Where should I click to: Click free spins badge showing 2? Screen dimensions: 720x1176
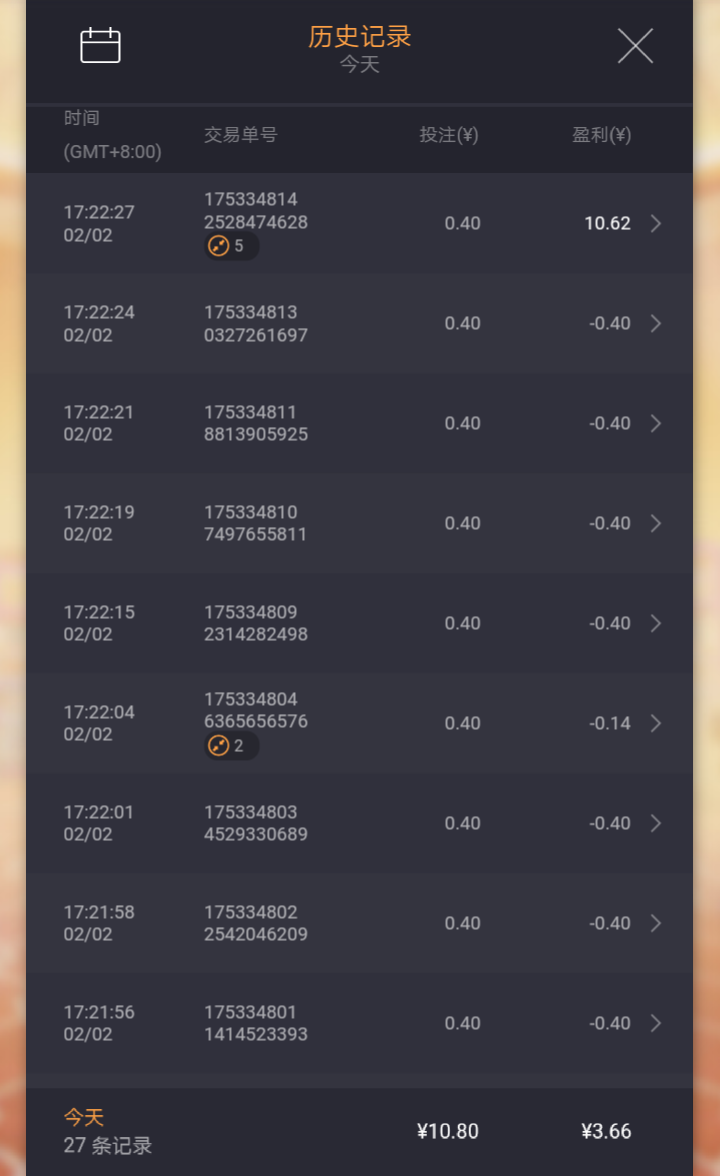click(231, 746)
